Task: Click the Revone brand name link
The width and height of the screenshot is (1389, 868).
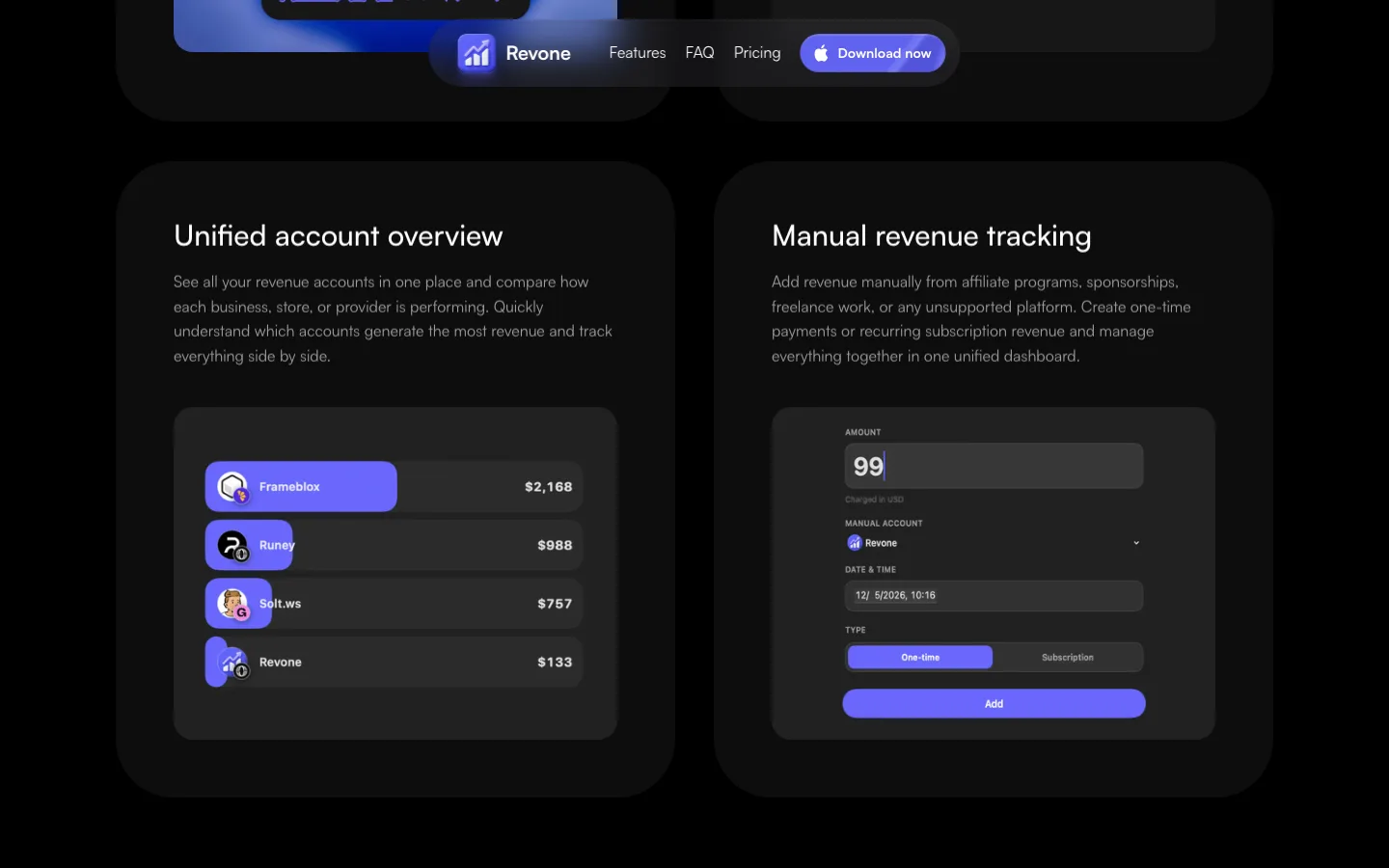Action: [538, 53]
